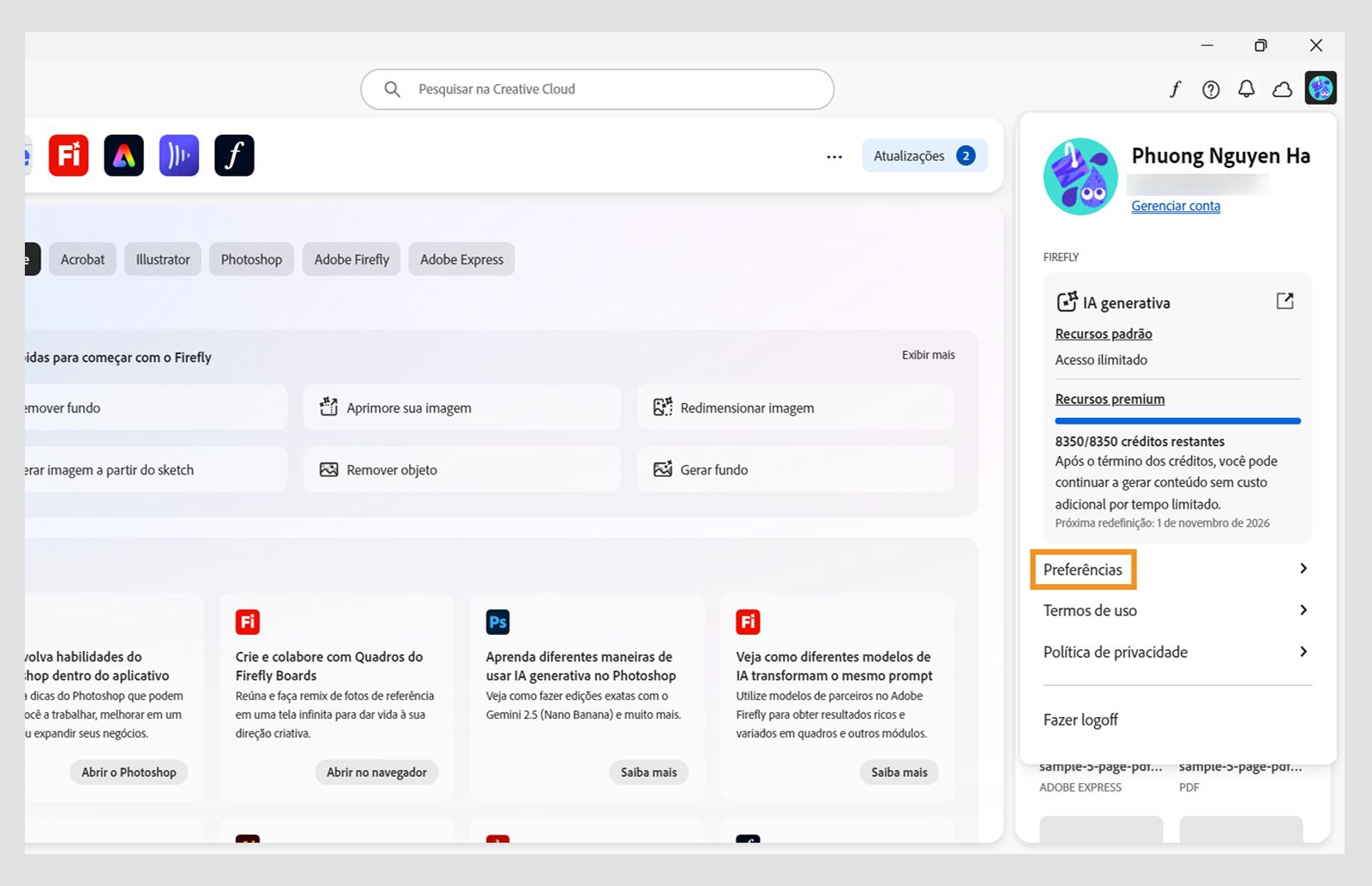The height and width of the screenshot is (886, 1372).
Task: Select the Illustrator filter tab
Action: click(163, 259)
